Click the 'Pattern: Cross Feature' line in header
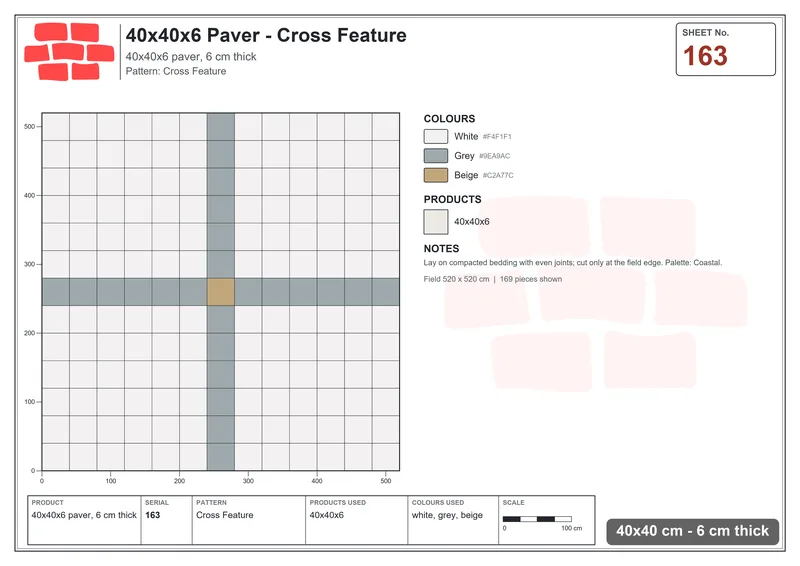This screenshot has height=566, width=800. (176, 71)
